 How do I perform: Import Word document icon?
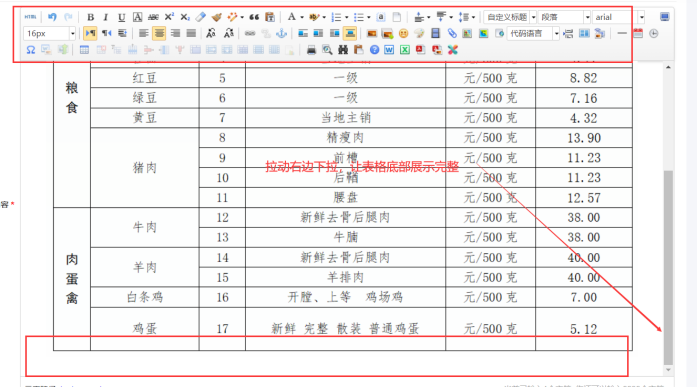pyautogui.click(x=389, y=50)
